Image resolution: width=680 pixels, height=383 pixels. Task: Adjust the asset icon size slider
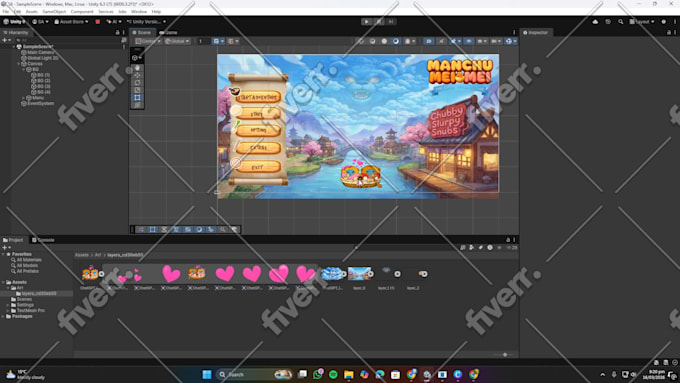tap(505, 355)
